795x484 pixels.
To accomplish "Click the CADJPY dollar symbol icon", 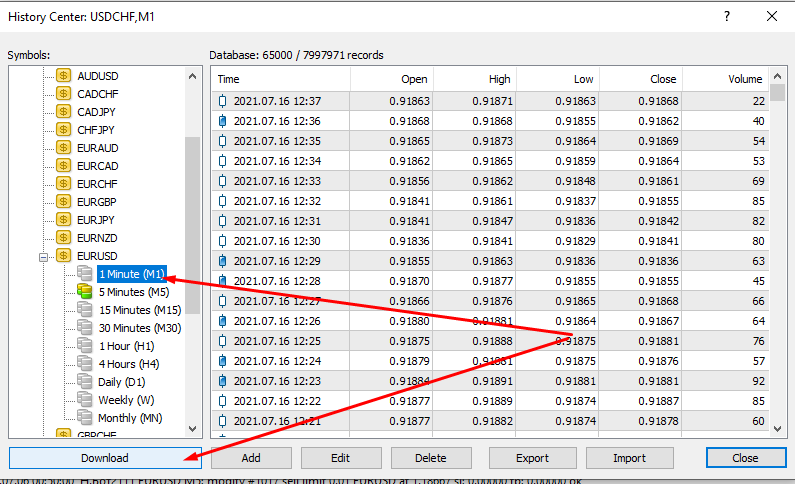I will pyautogui.click(x=63, y=112).
